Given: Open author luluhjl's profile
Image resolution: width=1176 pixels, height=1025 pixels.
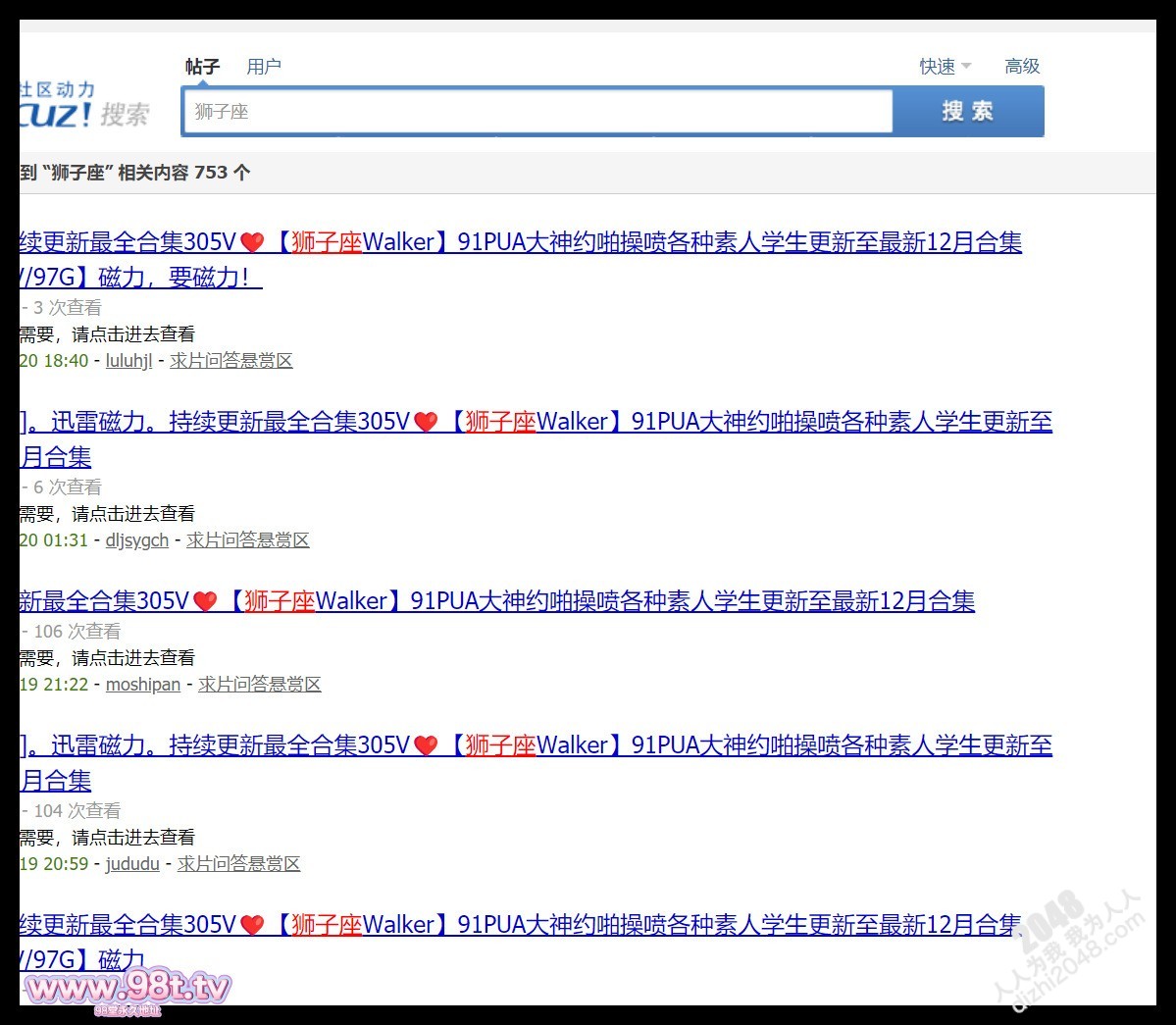Looking at the screenshot, I should (128, 361).
